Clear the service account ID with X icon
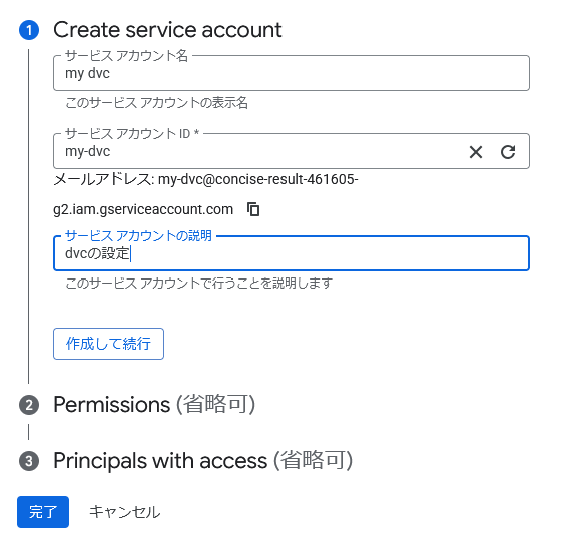The width and height of the screenshot is (562, 556). coord(476,152)
